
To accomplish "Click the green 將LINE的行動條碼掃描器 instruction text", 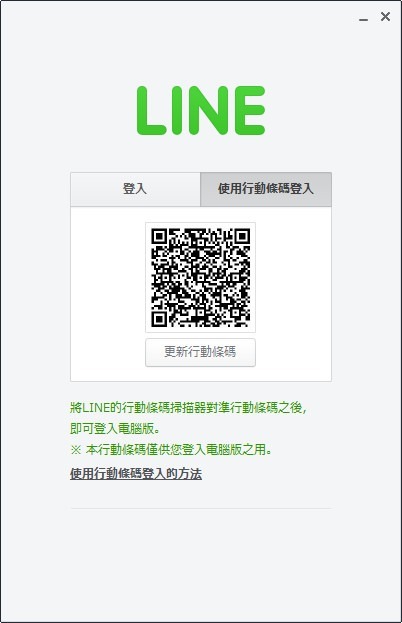I will coord(188,408).
